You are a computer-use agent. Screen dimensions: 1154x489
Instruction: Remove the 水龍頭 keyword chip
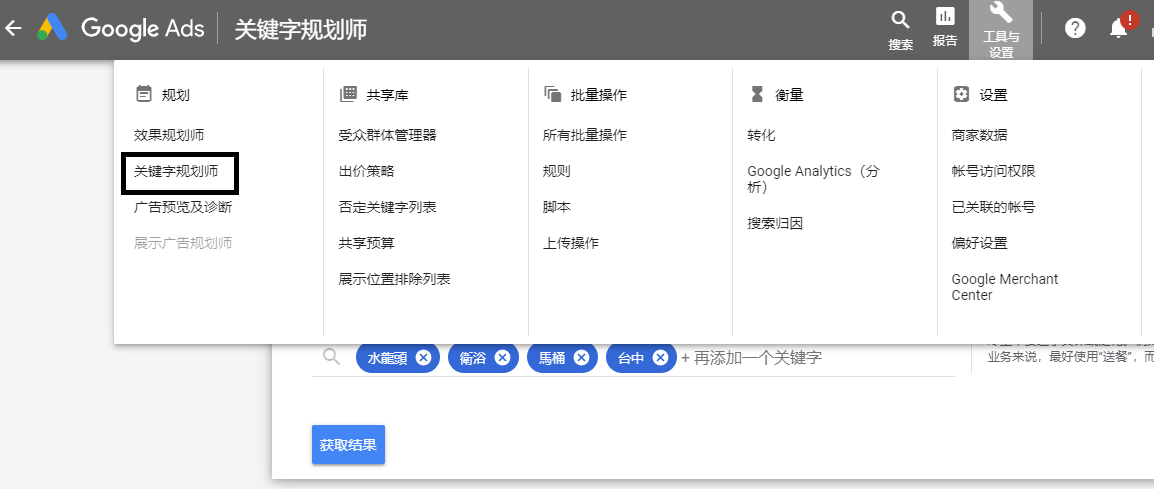click(x=423, y=358)
